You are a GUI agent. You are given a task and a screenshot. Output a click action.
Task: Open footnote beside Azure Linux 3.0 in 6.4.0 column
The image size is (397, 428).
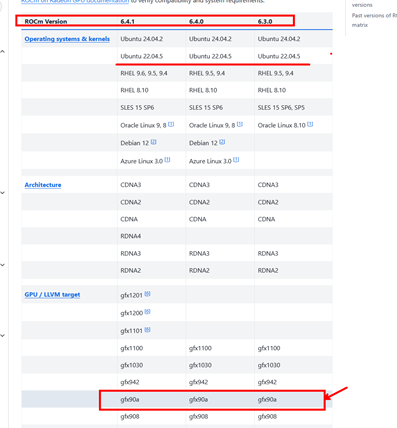pyautogui.click(x=236, y=160)
